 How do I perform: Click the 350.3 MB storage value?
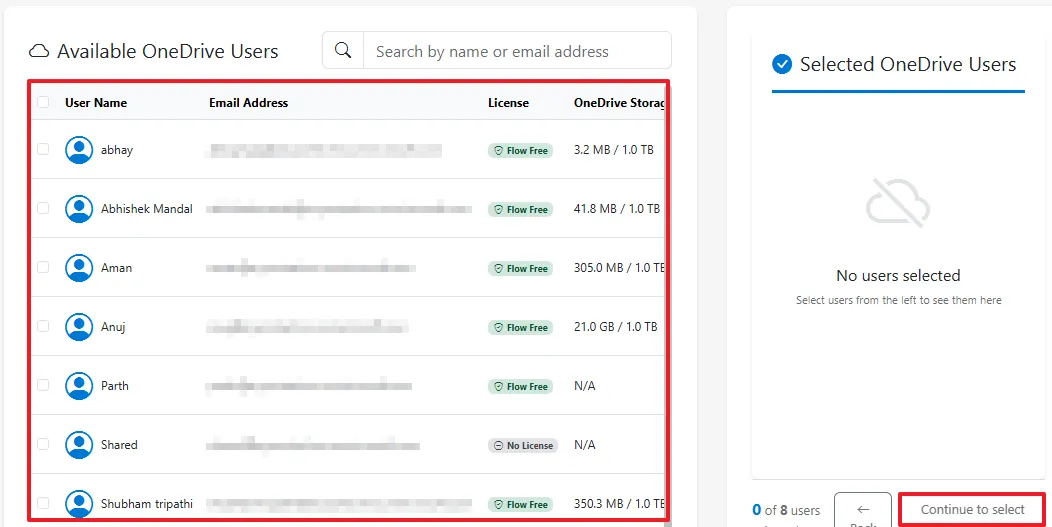tap(619, 504)
